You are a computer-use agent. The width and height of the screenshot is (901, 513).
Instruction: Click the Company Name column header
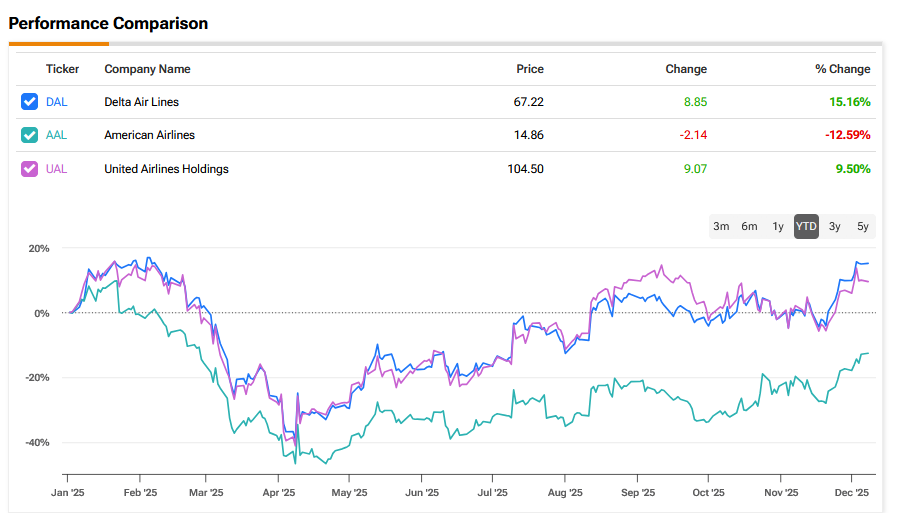click(x=147, y=69)
